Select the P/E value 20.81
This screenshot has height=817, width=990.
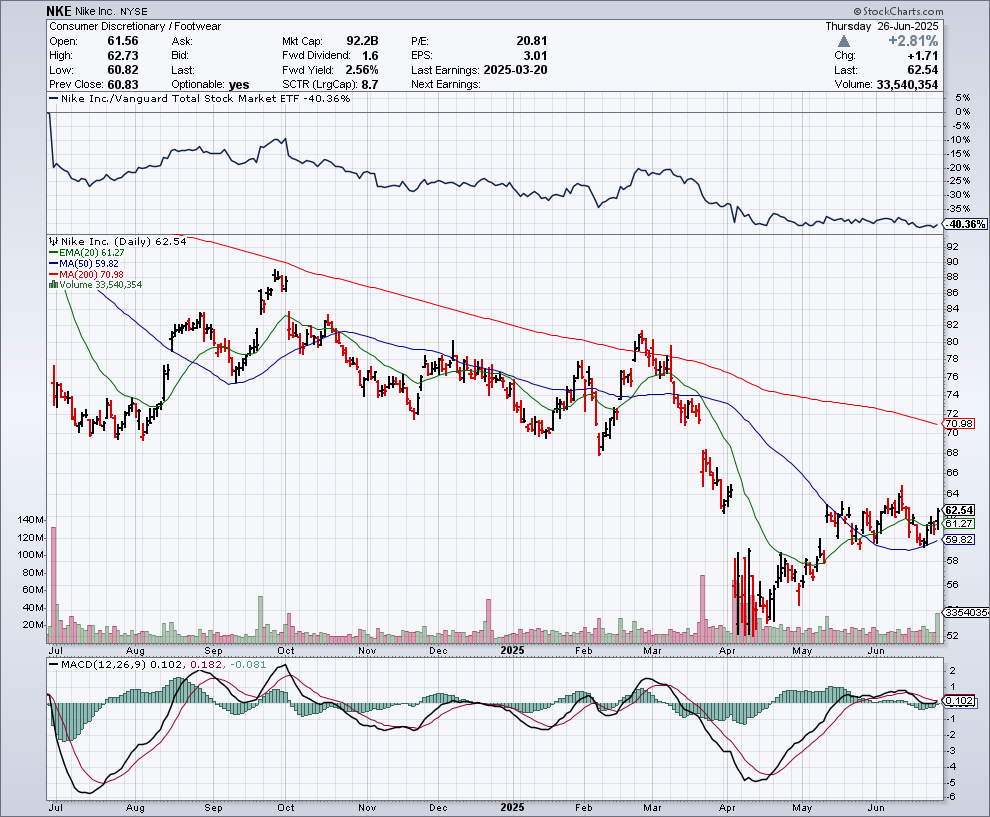pyautogui.click(x=532, y=41)
